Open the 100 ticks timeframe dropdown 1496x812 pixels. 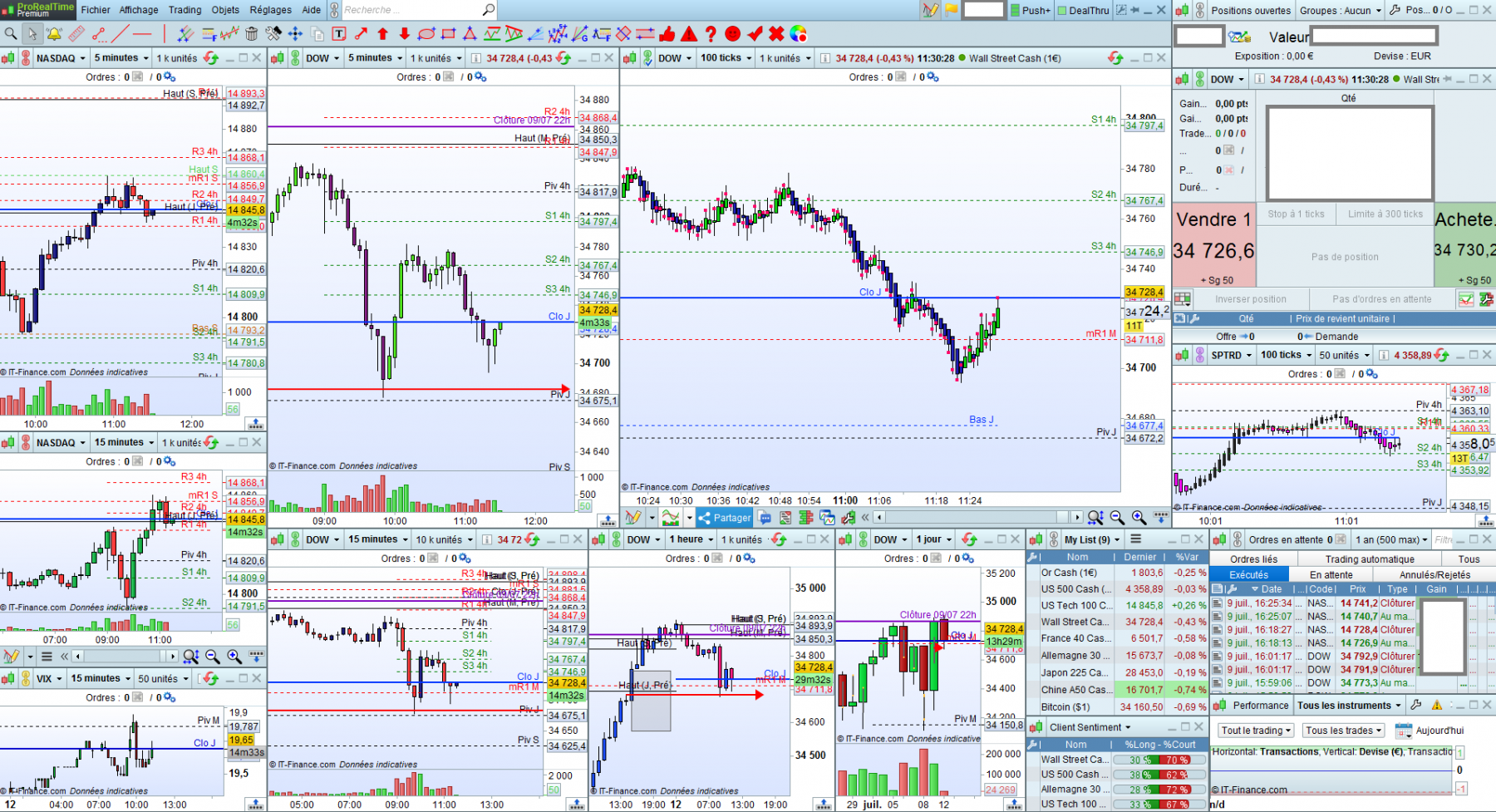coord(726,58)
